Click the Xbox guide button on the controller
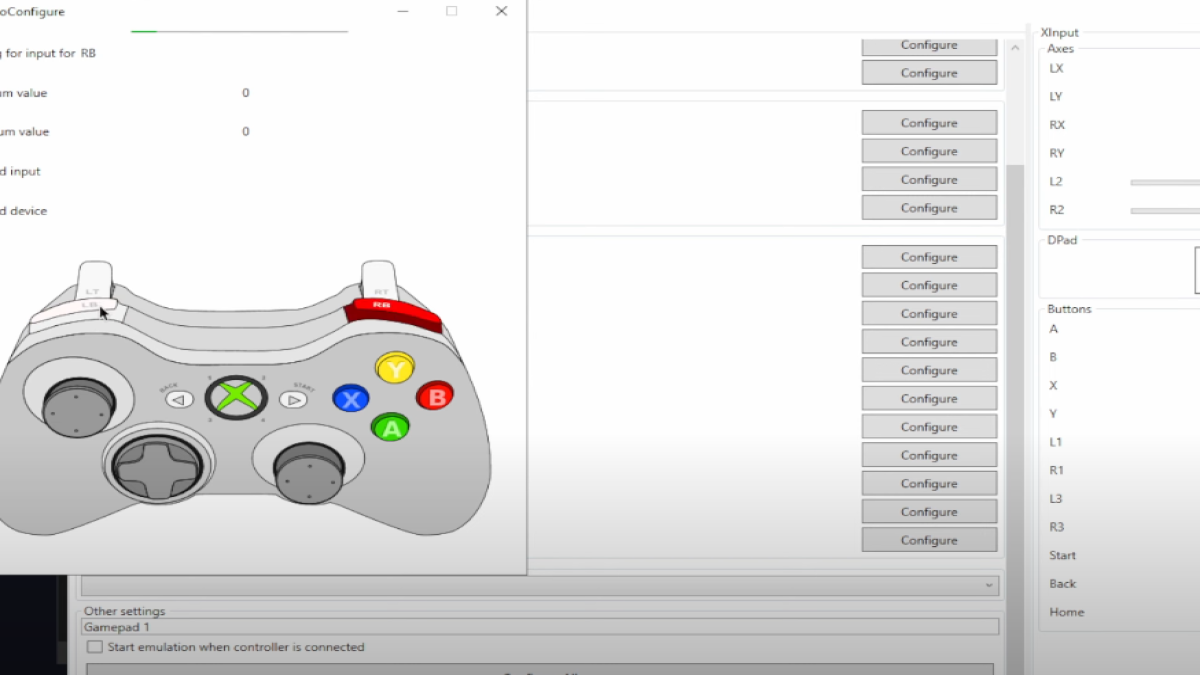The height and width of the screenshot is (675, 1200). (235, 398)
